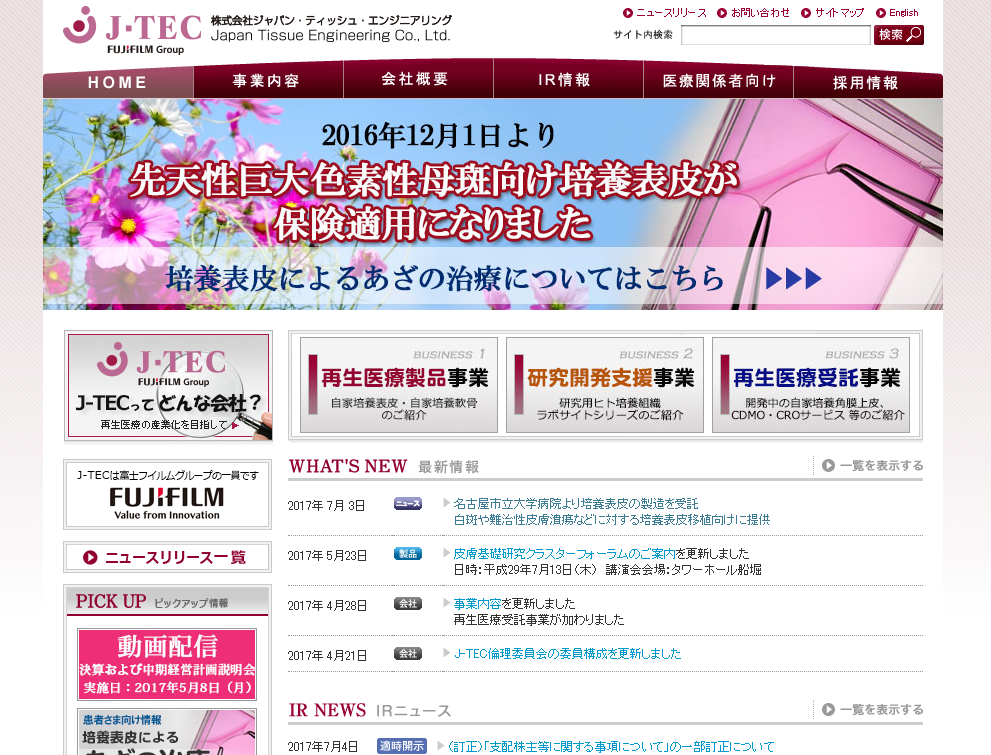Image resolution: width=991 pixels, height=755 pixels.
Task: Click the WHAT'S NEW 最新情報 heading
Action: coord(384,466)
